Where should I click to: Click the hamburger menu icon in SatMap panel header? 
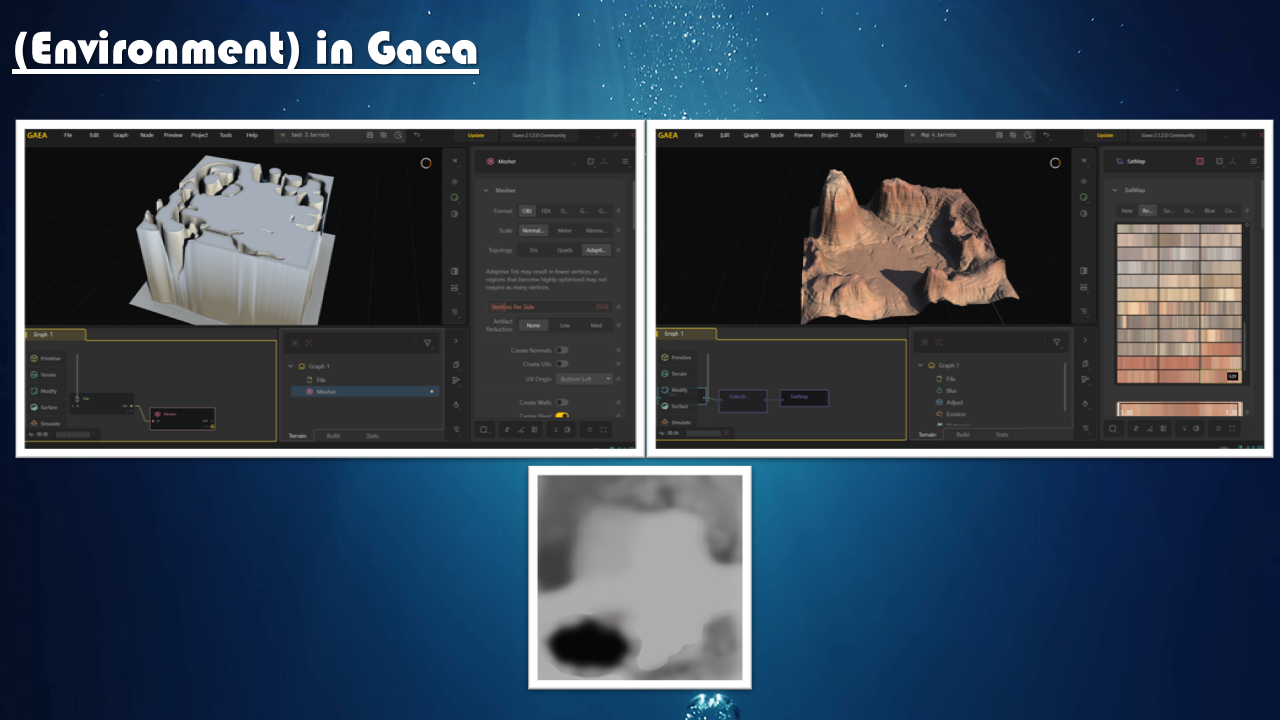tap(1254, 161)
